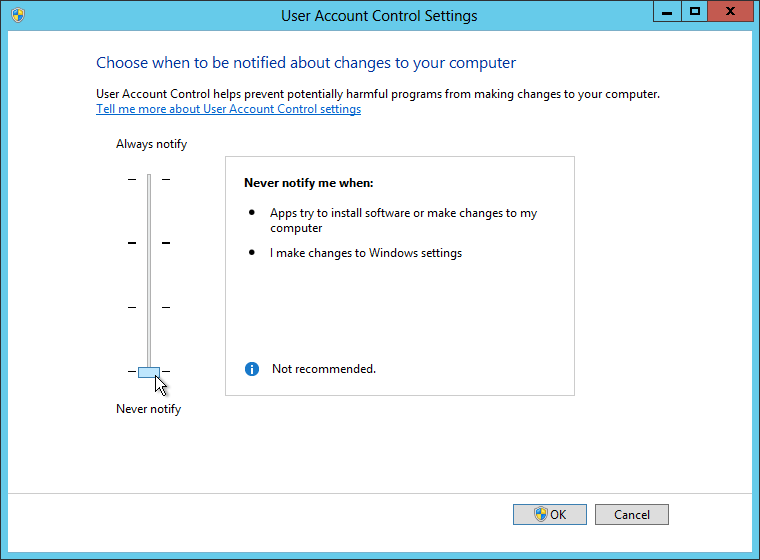Click the blue info icon beside "Not recommended"
The height and width of the screenshot is (560, 760).
coord(252,369)
